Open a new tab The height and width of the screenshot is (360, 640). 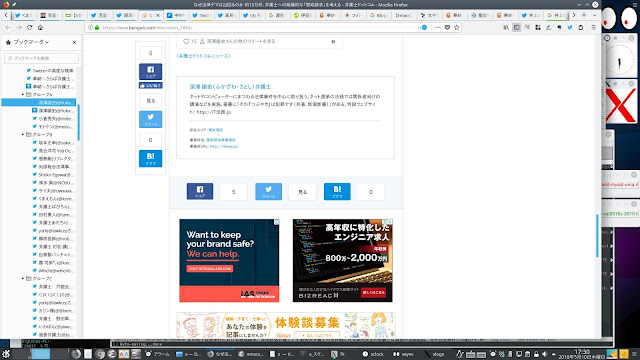click(x=584, y=15)
